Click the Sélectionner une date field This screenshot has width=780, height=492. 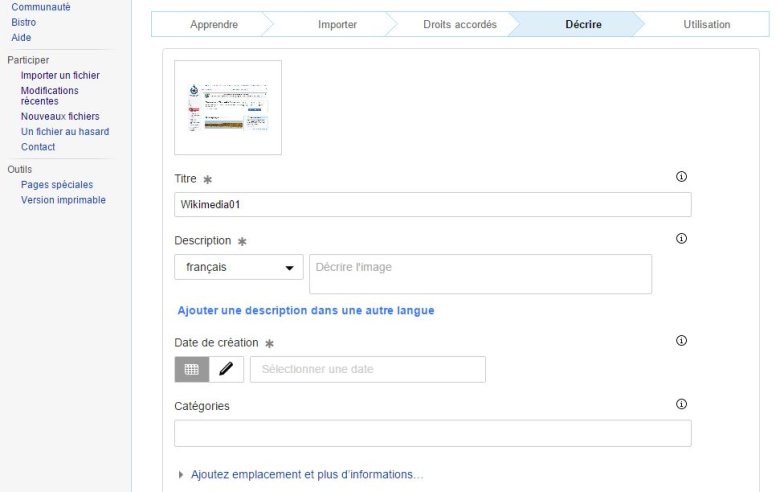[368, 369]
